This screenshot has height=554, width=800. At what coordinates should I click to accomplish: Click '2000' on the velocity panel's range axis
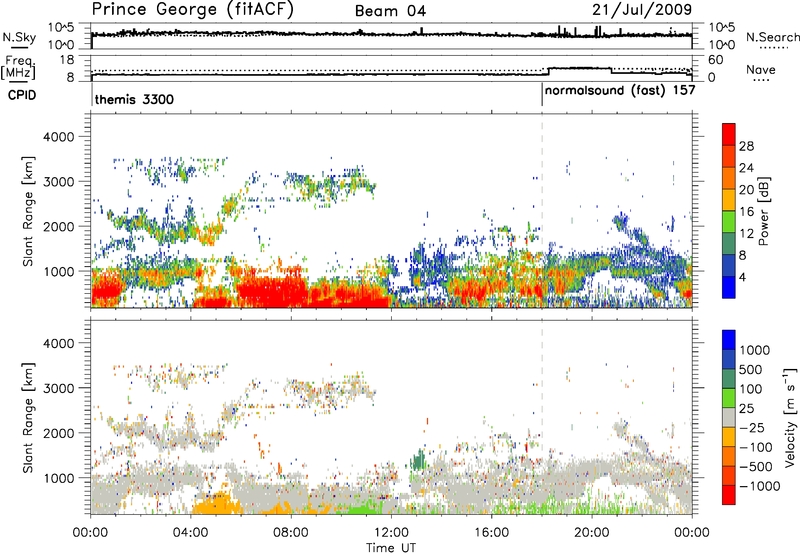point(58,433)
